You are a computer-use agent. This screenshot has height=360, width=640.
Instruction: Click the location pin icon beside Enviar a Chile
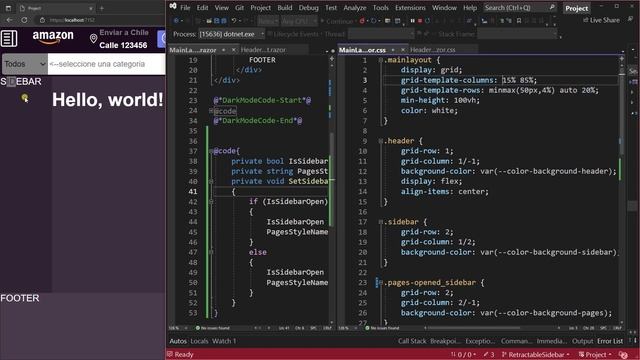tap(93, 39)
